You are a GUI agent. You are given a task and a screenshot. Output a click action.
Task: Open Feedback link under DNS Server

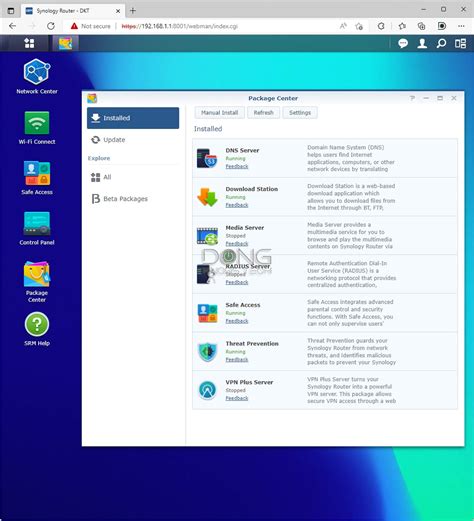click(x=237, y=166)
